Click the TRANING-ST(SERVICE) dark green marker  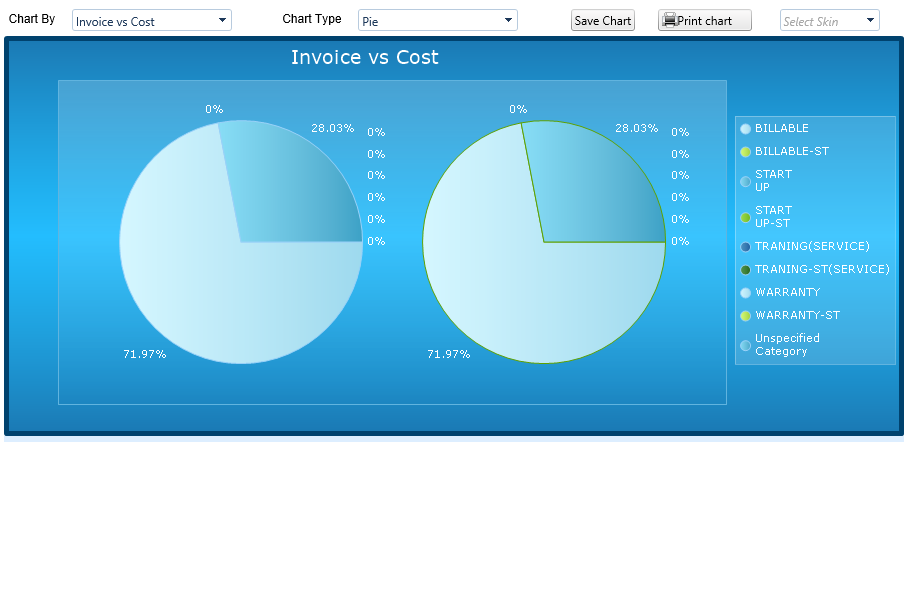pyautogui.click(x=745, y=270)
